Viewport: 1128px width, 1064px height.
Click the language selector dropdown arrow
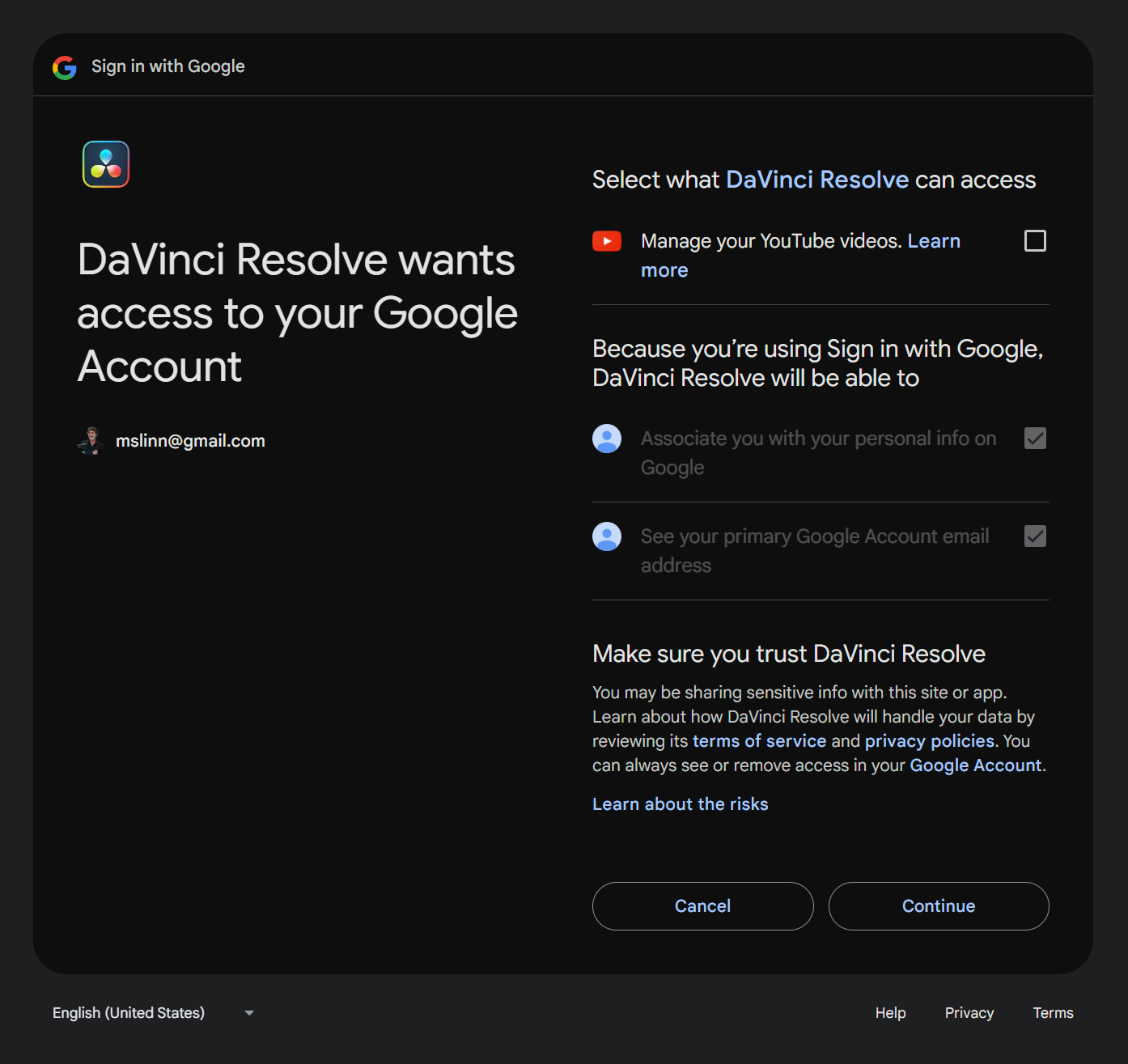point(249,1013)
